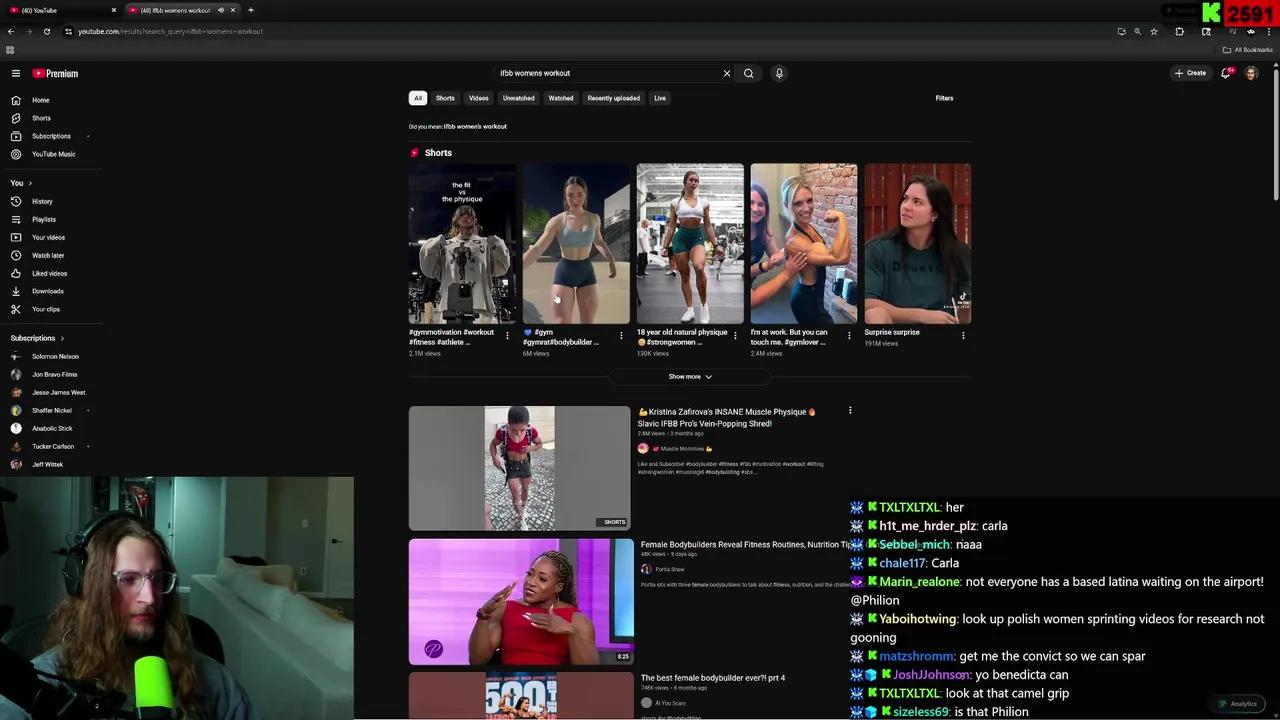The height and width of the screenshot is (720, 1280).
Task: Open options for the #gymmotivation short
Action: point(507,336)
